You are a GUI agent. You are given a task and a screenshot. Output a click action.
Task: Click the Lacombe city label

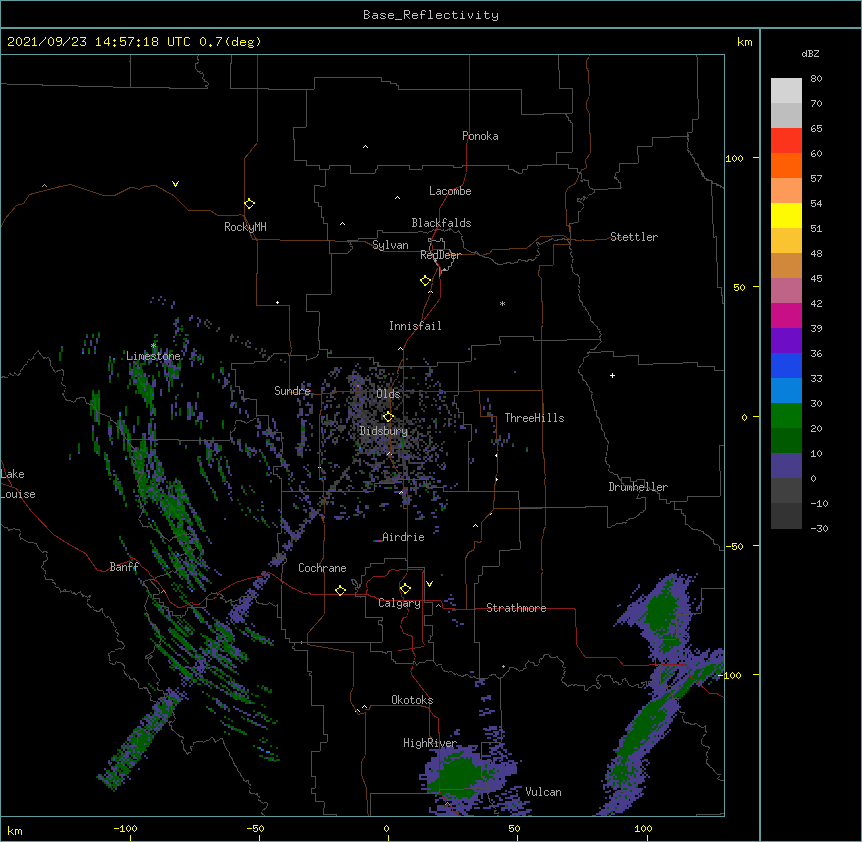(x=450, y=191)
